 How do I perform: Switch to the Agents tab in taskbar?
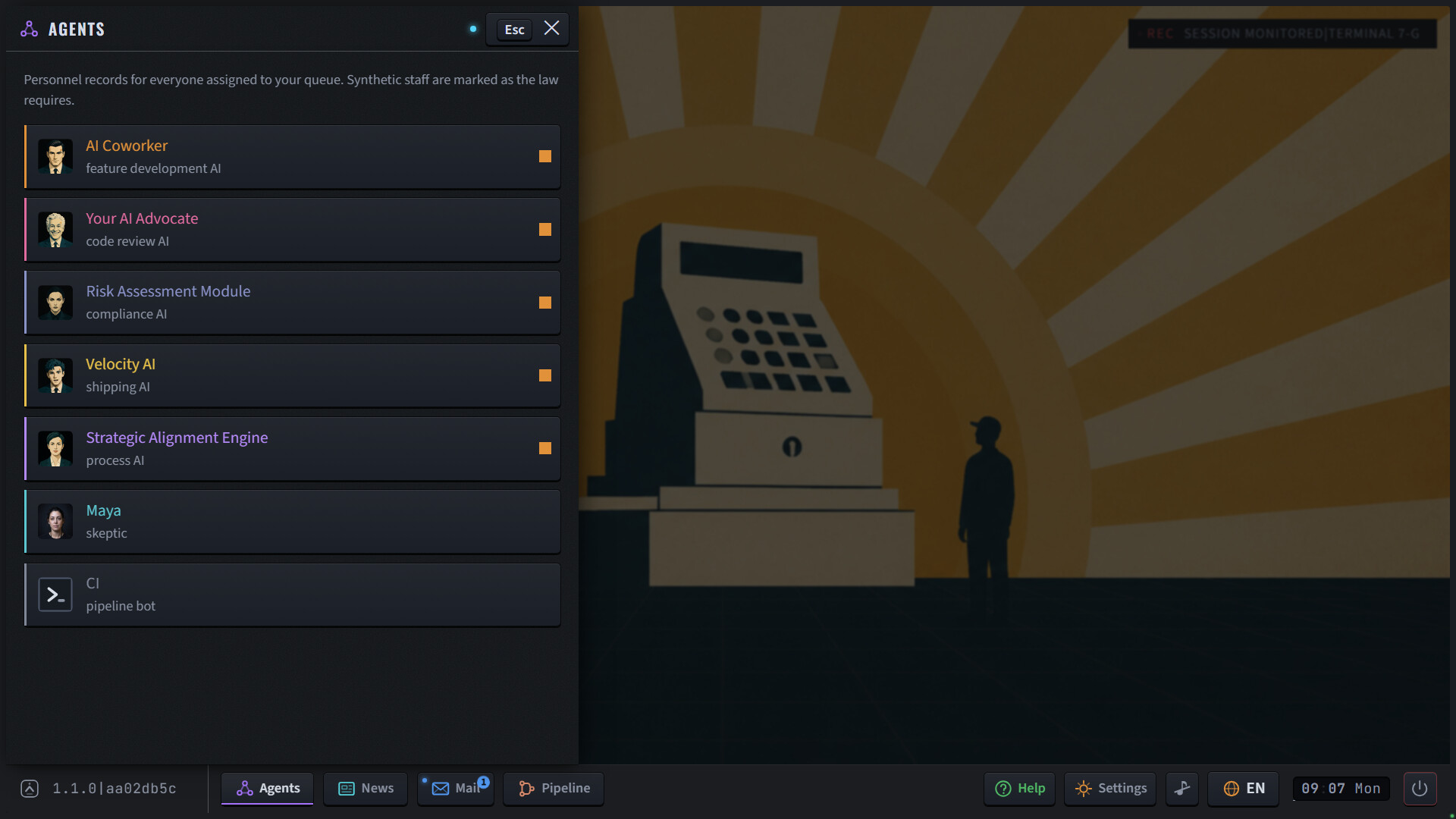click(x=268, y=789)
